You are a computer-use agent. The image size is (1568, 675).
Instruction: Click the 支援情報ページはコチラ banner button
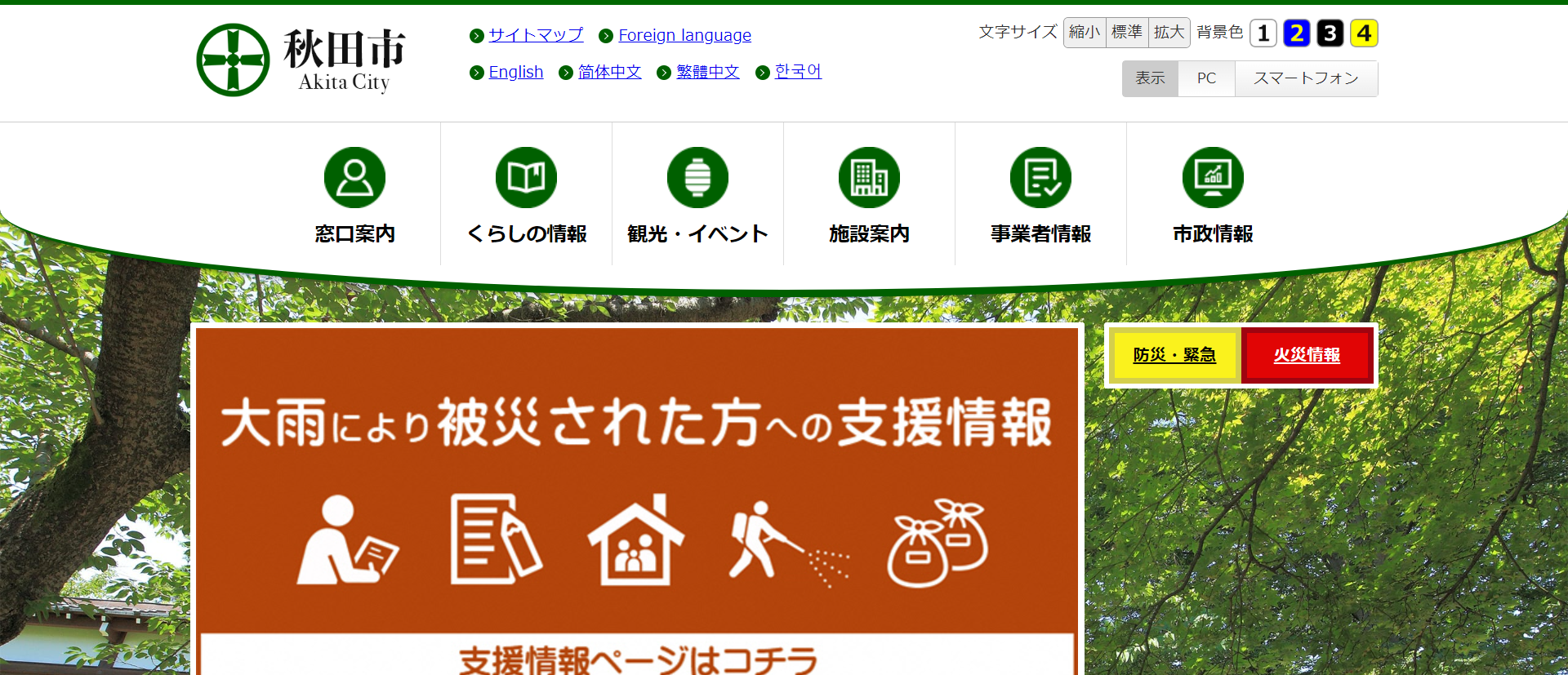pyautogui.click(x=638, y=655)
